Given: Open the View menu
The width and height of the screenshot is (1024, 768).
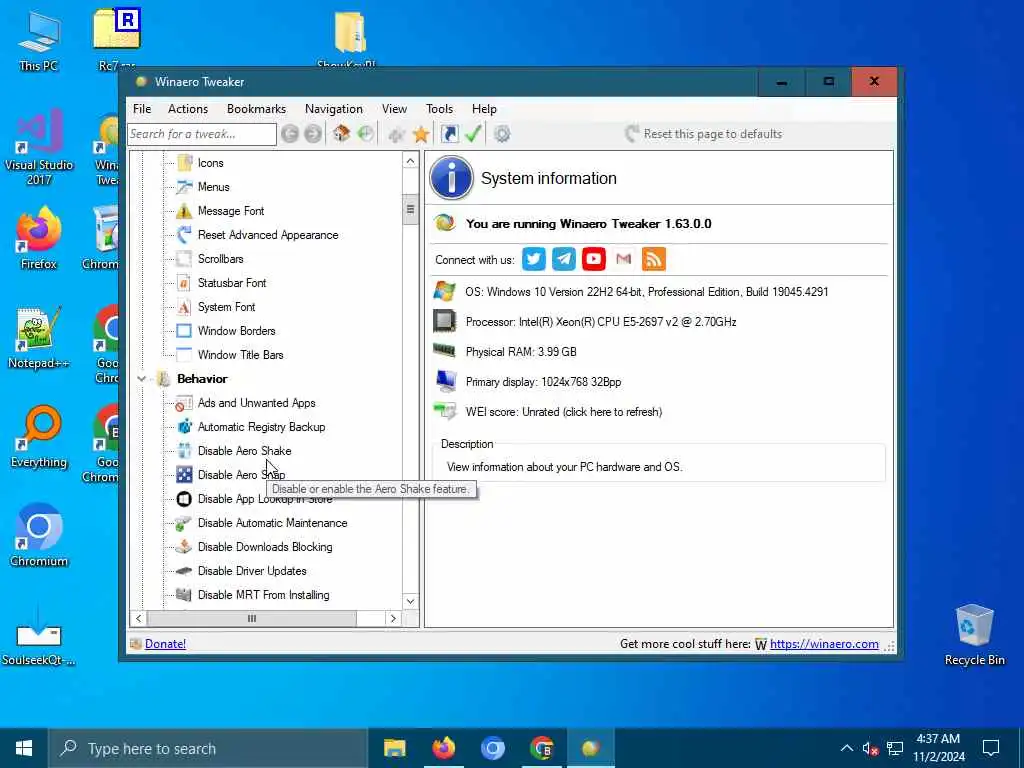Looking at the screenshot, I should pyautogui.click(x=394, y=109).
